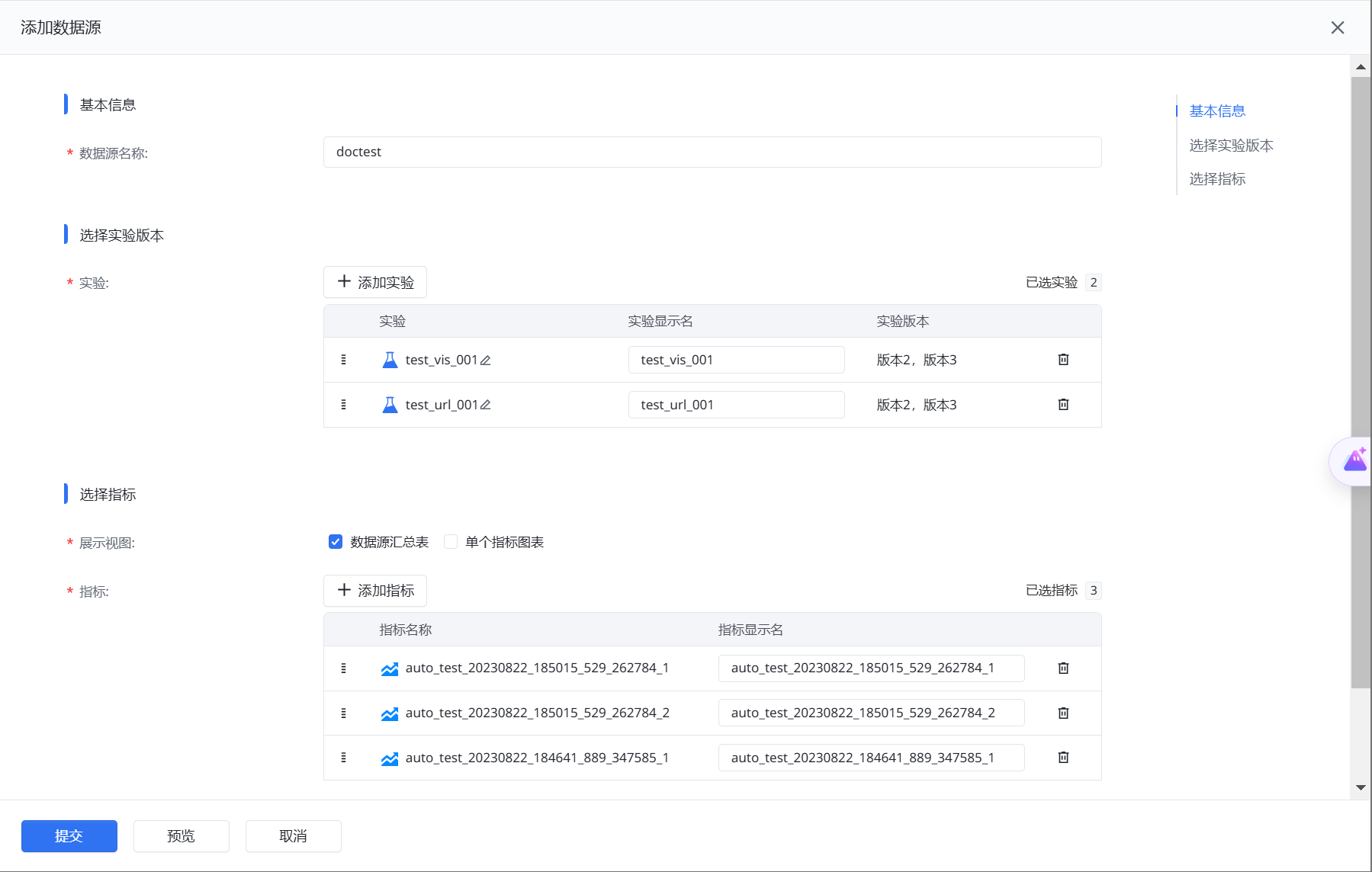This screenshot has height=872, width=1372.
Task: Edit test_url_001 via pencil icon
Action: point(486,406)
